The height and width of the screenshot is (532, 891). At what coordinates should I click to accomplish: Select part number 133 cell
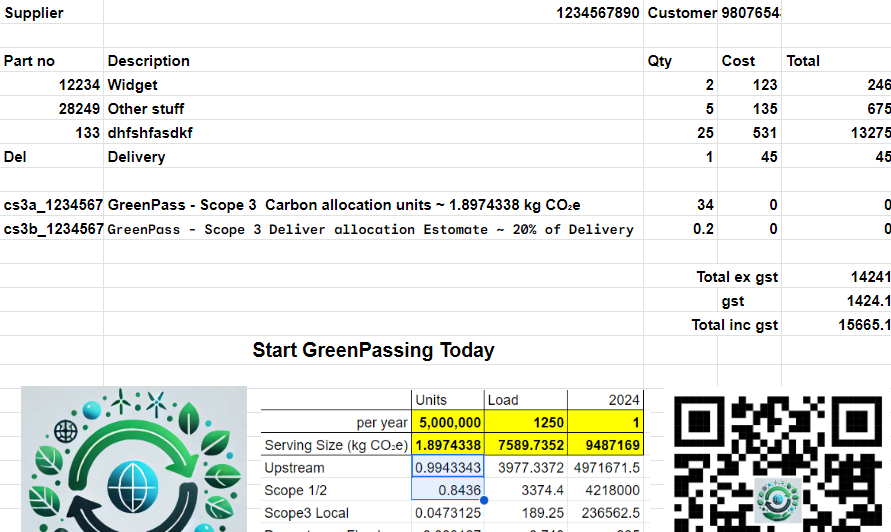click(52, 132)
